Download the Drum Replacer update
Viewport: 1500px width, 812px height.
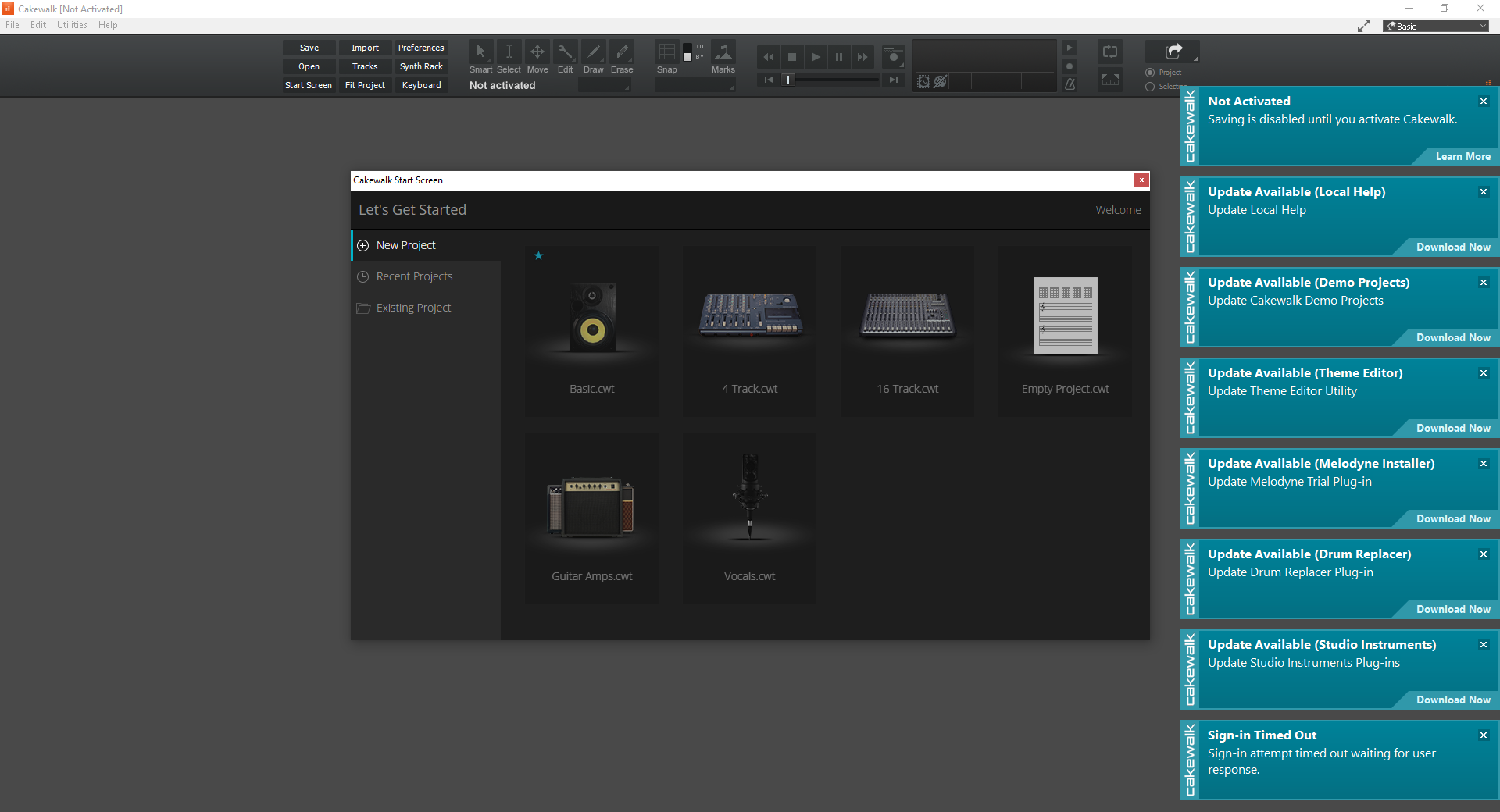click(1453, 610)
